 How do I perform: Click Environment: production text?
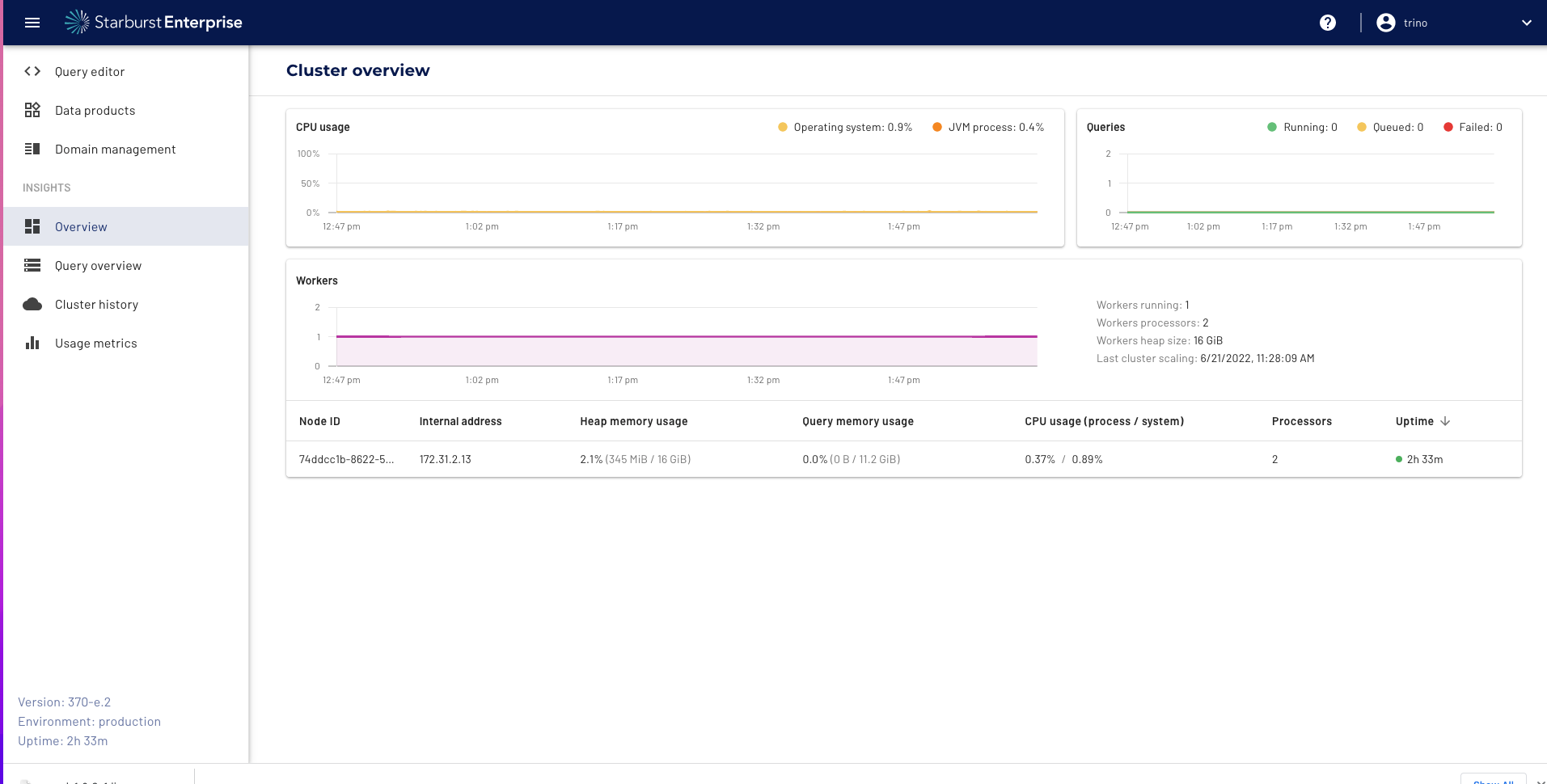point(89,722)
